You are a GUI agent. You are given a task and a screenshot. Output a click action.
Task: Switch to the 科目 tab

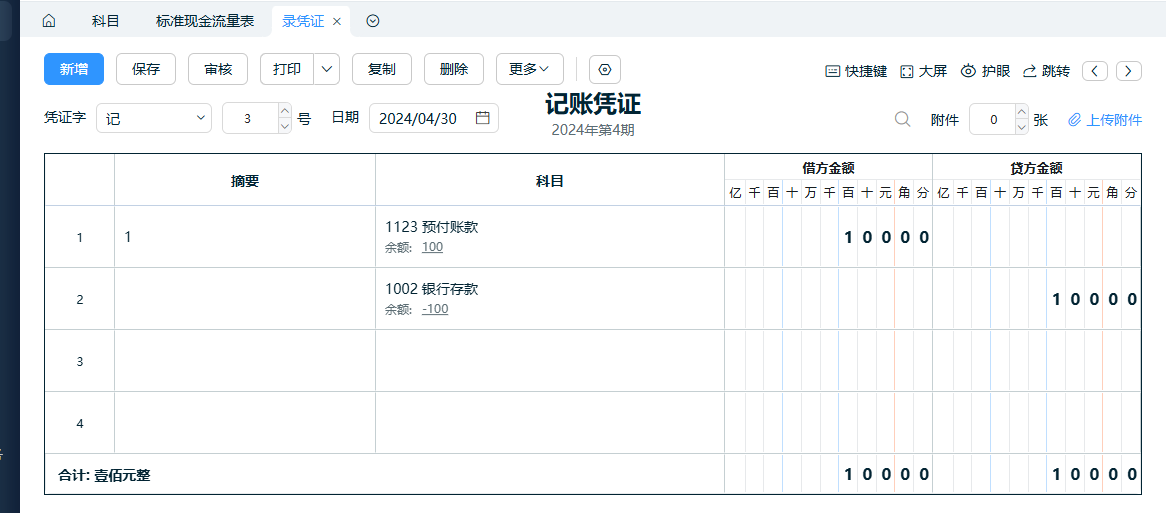105,21
